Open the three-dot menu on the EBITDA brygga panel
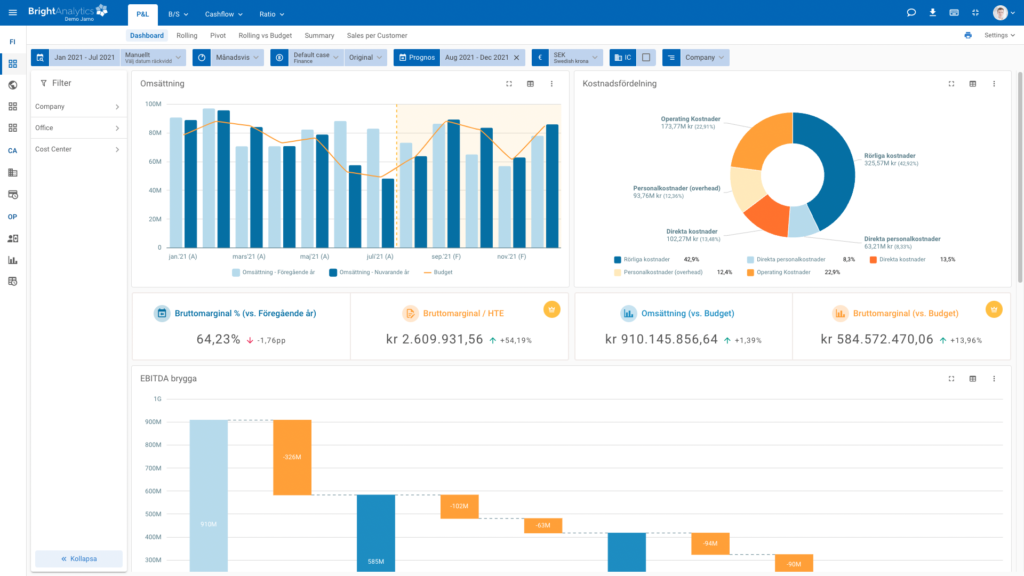Viewport: 1024px width, 576px height. pos(994,379)
